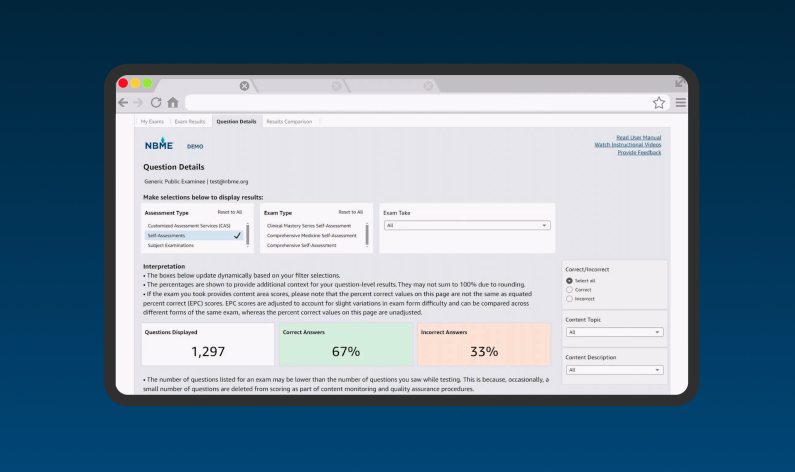Image resolution: width=795 pixels, height=472 pixels.
Task: Select Comprehensive Self-Assessment exam type
Action: pos(301,245)
